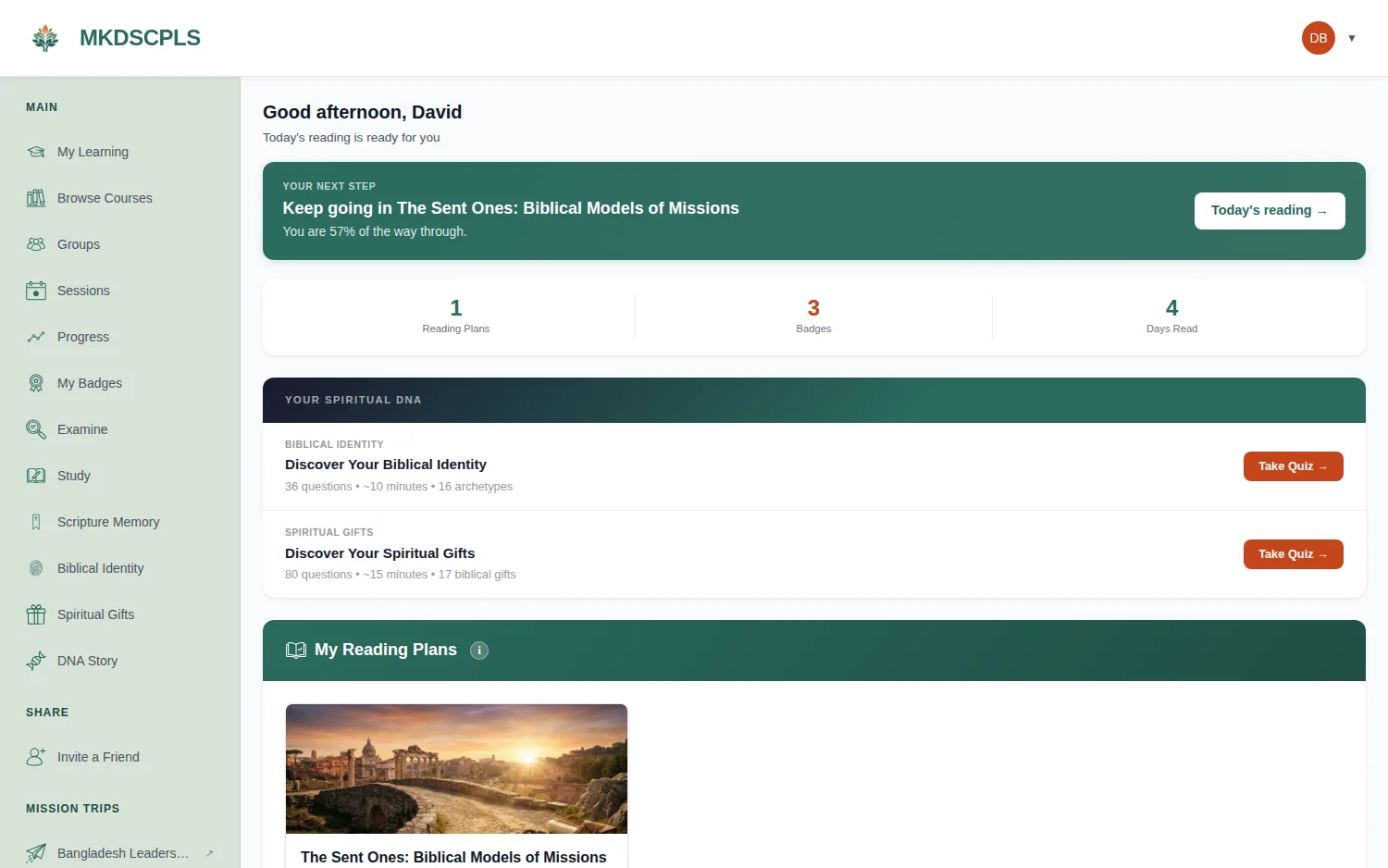
Task: Select Groups in the sidebar
Action: click(x=120, y=244)
